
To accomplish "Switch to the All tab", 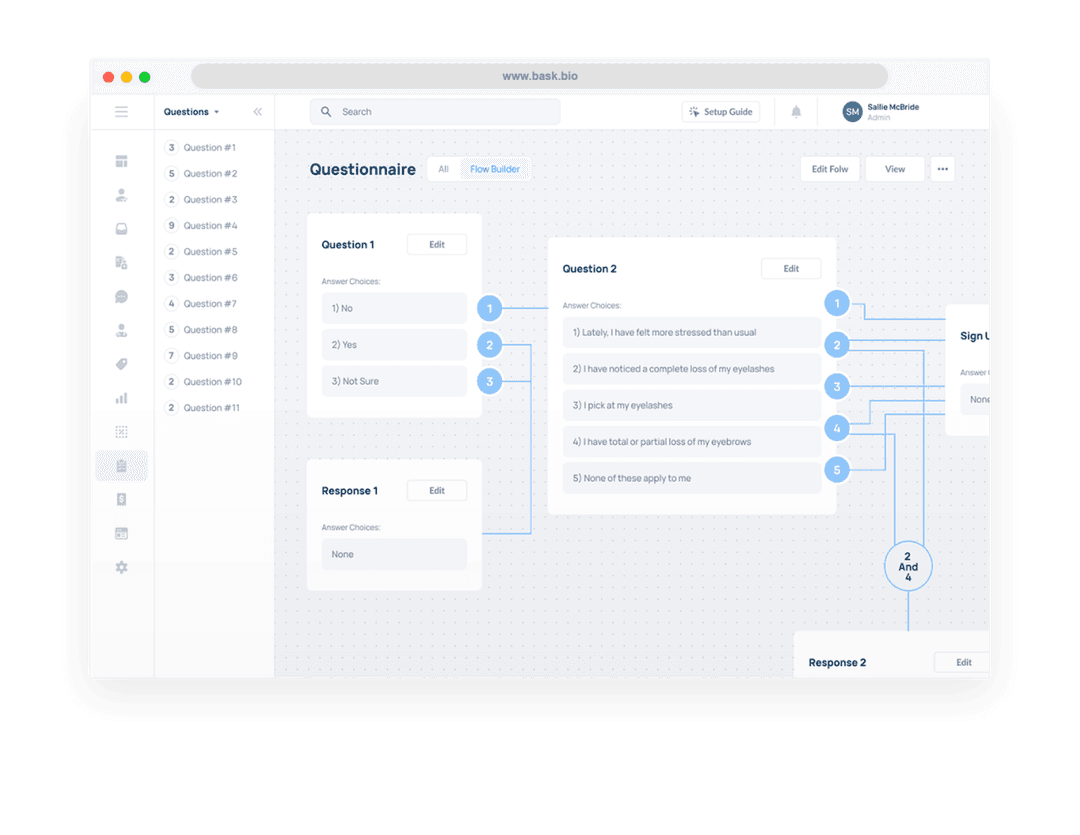I will [x=443, y=169].
